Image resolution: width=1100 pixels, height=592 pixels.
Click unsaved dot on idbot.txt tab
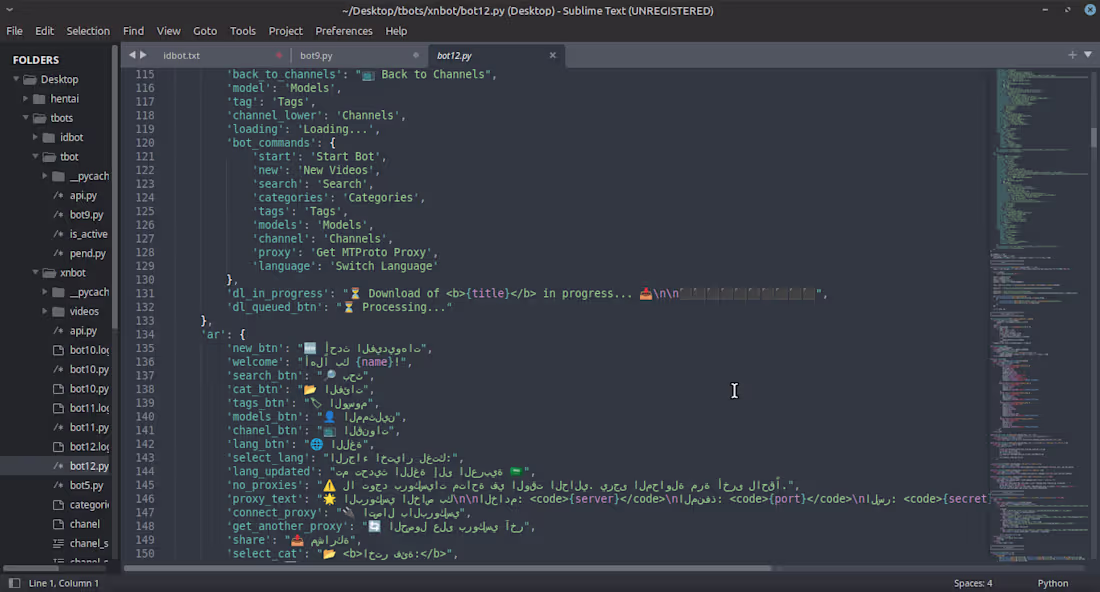coord(279,55)
